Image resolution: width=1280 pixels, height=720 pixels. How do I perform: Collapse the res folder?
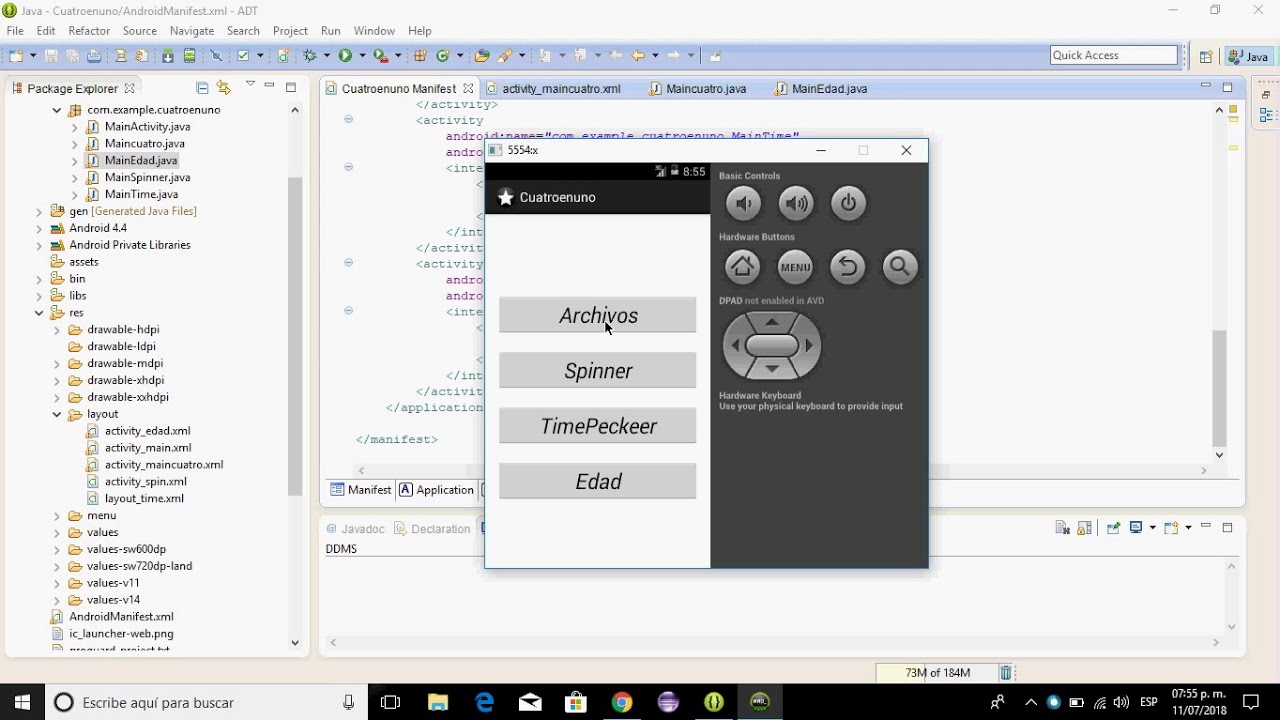[x=39, y=313]
